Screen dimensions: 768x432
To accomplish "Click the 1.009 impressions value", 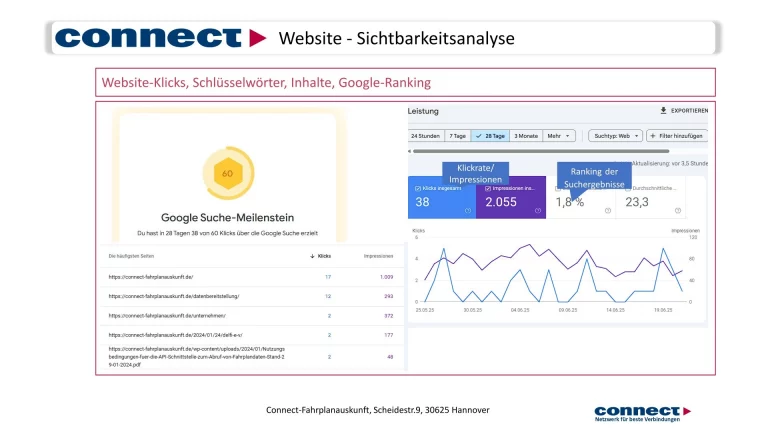I will pos(386,277).
